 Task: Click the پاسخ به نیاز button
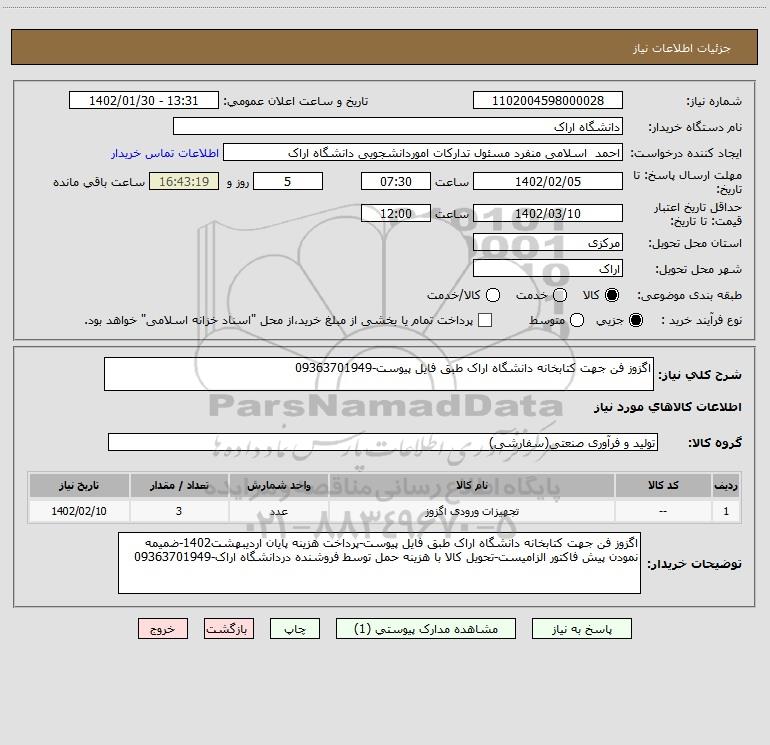tap(581, 629)
